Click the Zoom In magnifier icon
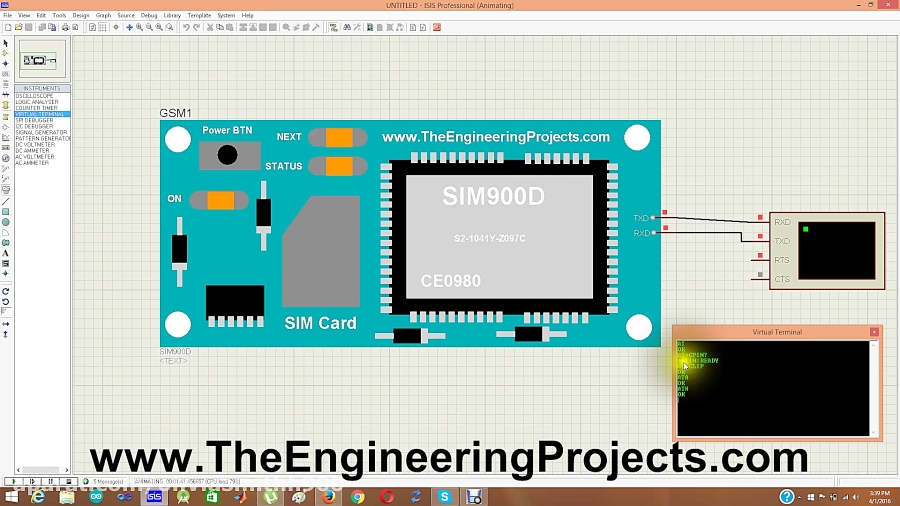 (139, 27)
